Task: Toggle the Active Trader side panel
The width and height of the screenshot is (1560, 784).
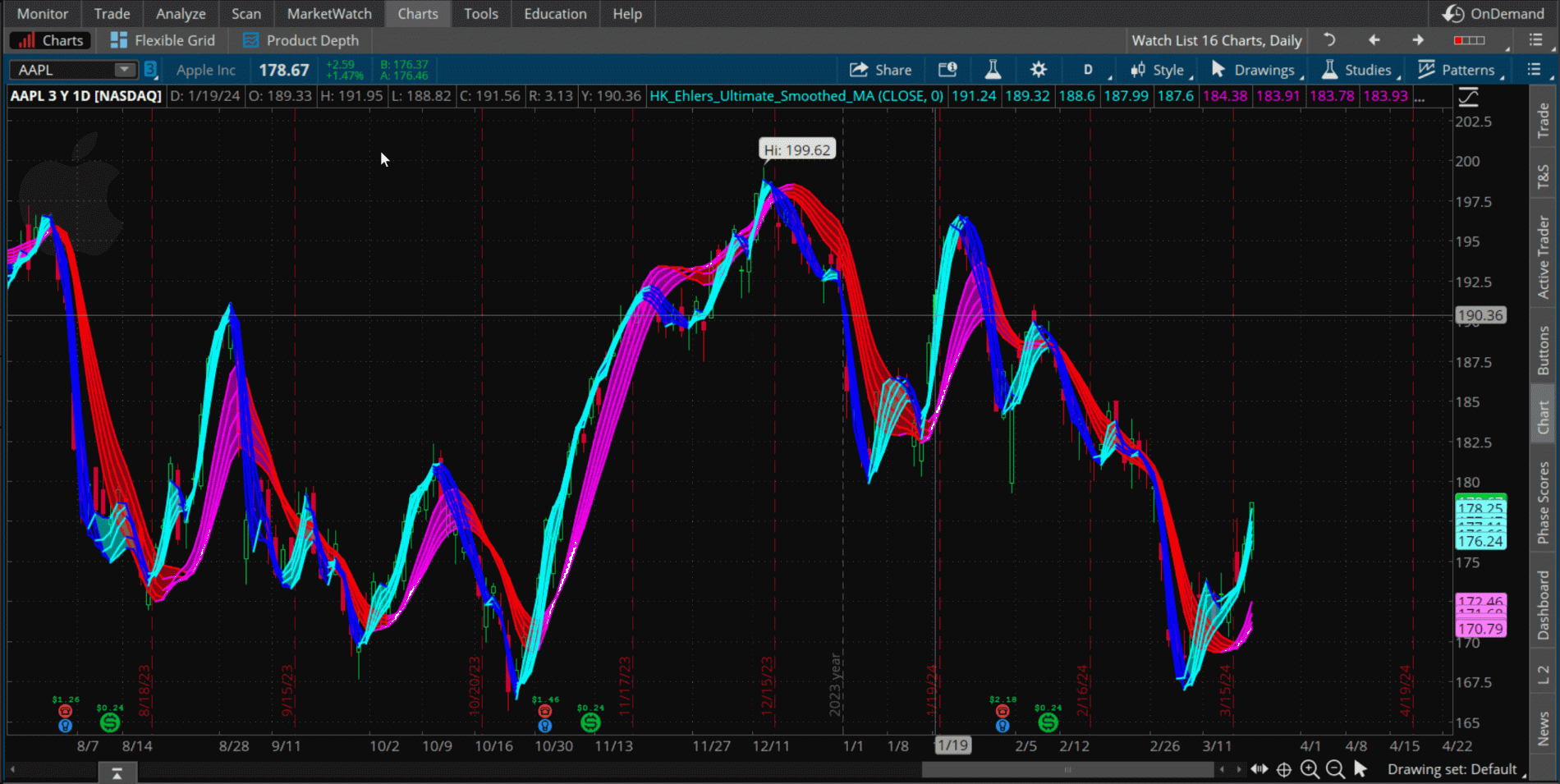Action: [x=1544, y=257]
